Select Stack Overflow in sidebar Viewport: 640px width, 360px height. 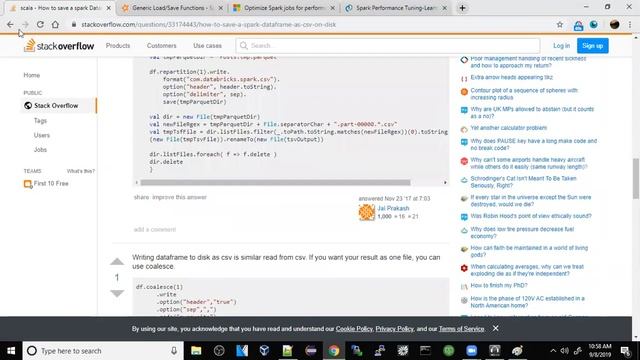click(56, 105)
